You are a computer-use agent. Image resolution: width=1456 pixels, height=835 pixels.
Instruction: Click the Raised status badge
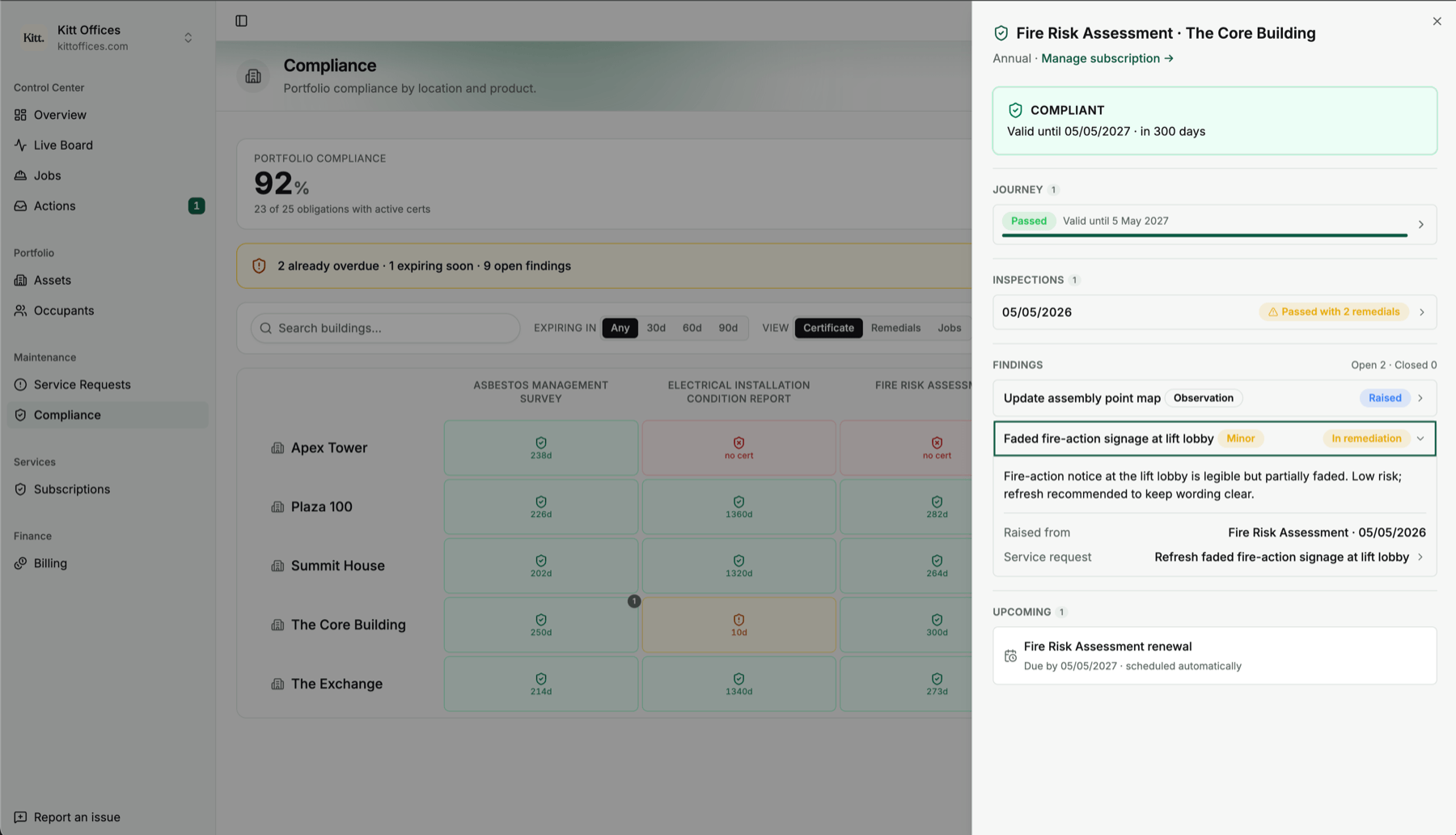(1385, 398)
